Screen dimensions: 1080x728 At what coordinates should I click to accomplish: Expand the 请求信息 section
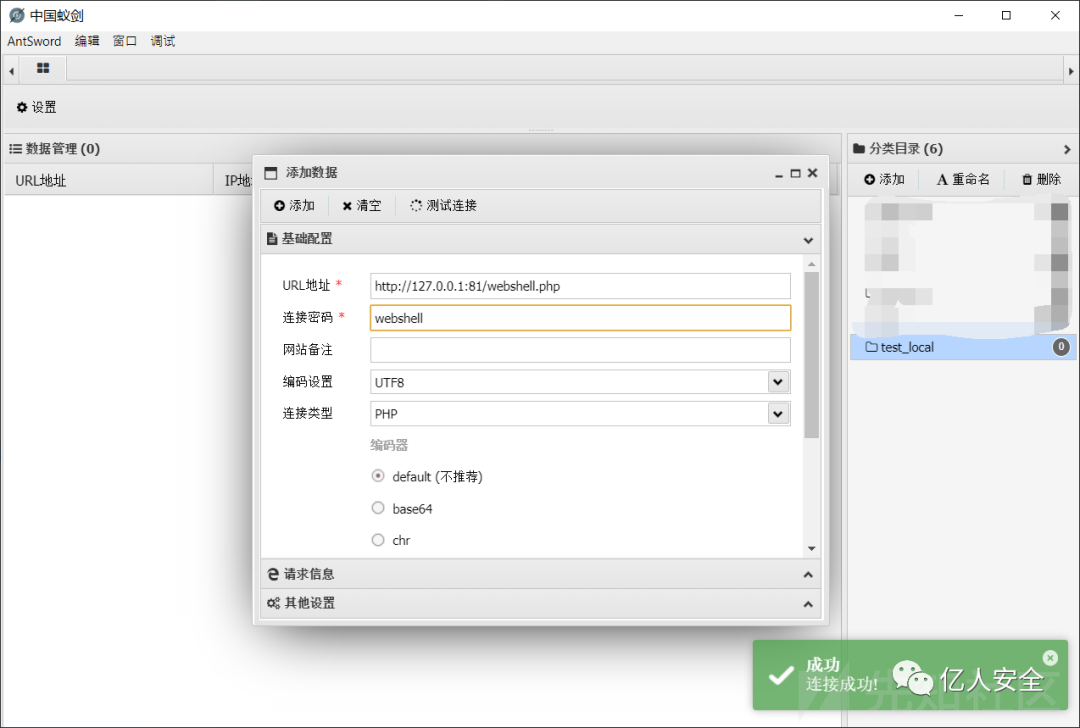click(x=808, y=574)
